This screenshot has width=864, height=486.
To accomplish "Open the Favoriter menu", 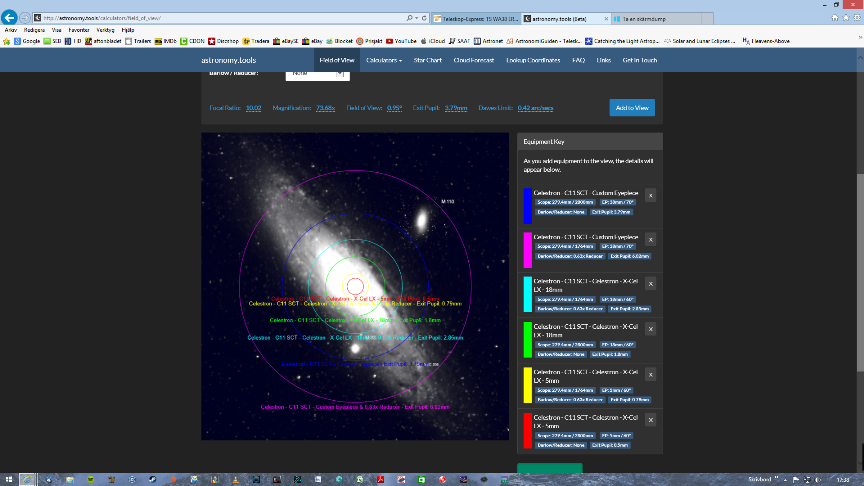I will pyautogui.click(x=79, y=30).
